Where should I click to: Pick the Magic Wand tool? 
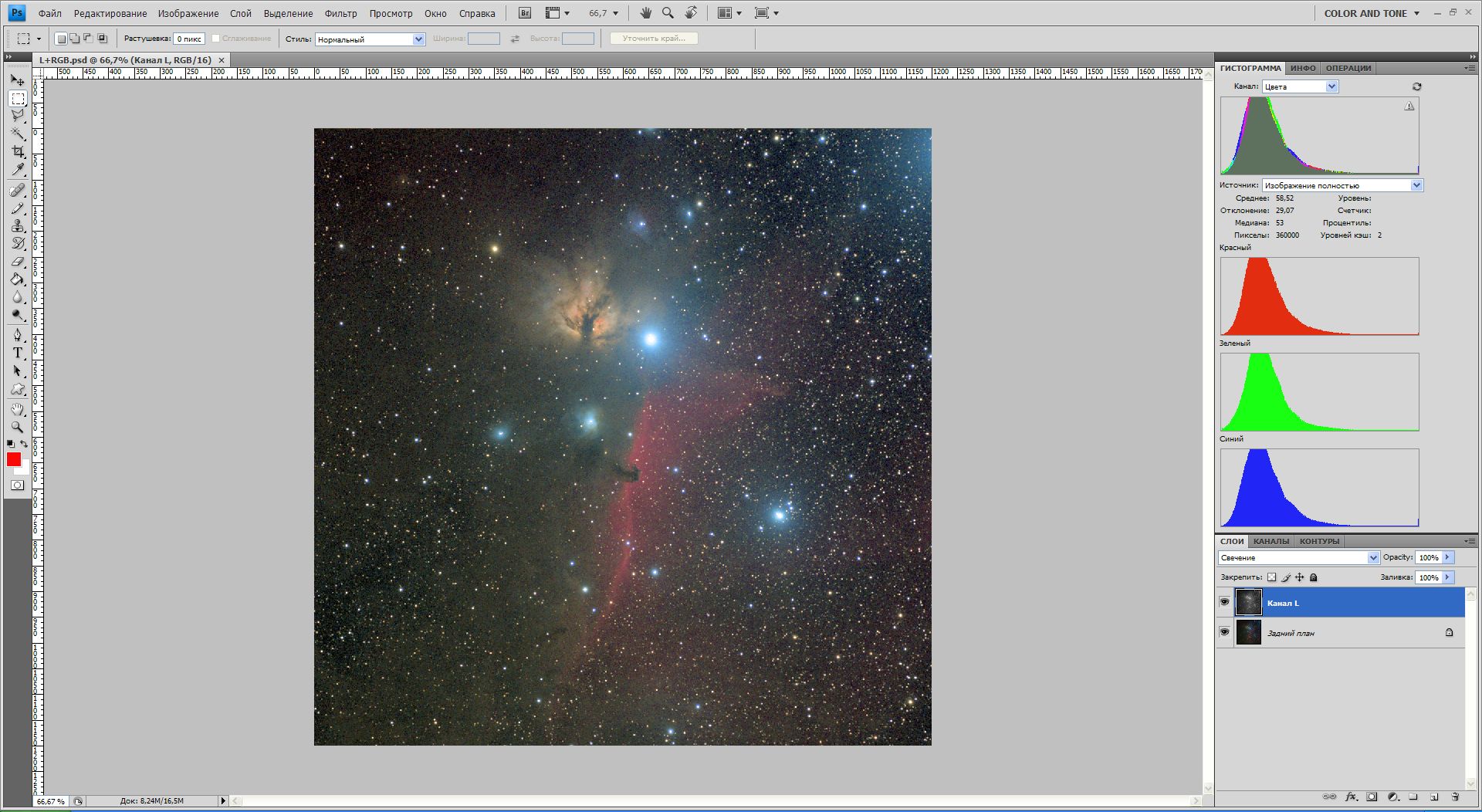[18, 134]
